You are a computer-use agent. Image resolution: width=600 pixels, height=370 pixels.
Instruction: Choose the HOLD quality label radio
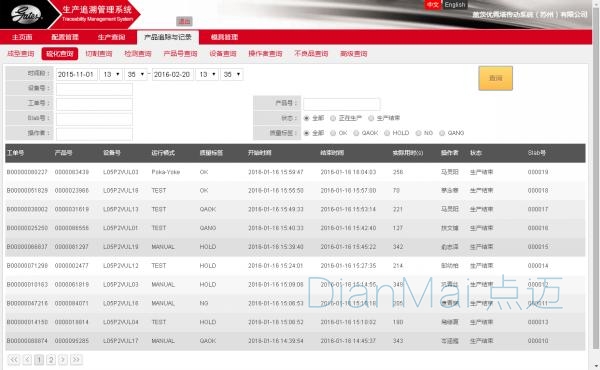pos(387,133)
